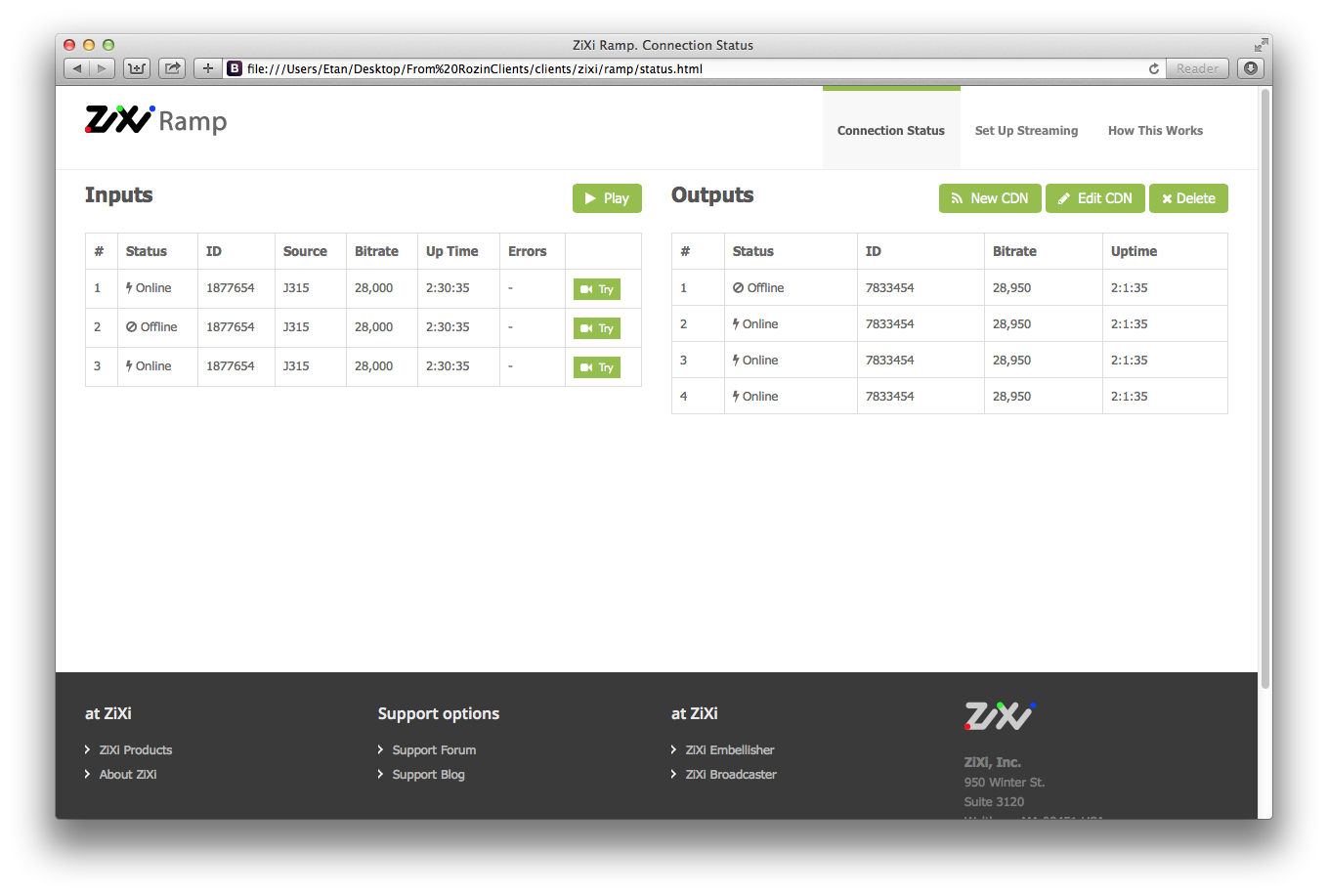The image size is (1328, 896).
Task: Click the page's vertical scrollbar
Action: point(1265,388)
